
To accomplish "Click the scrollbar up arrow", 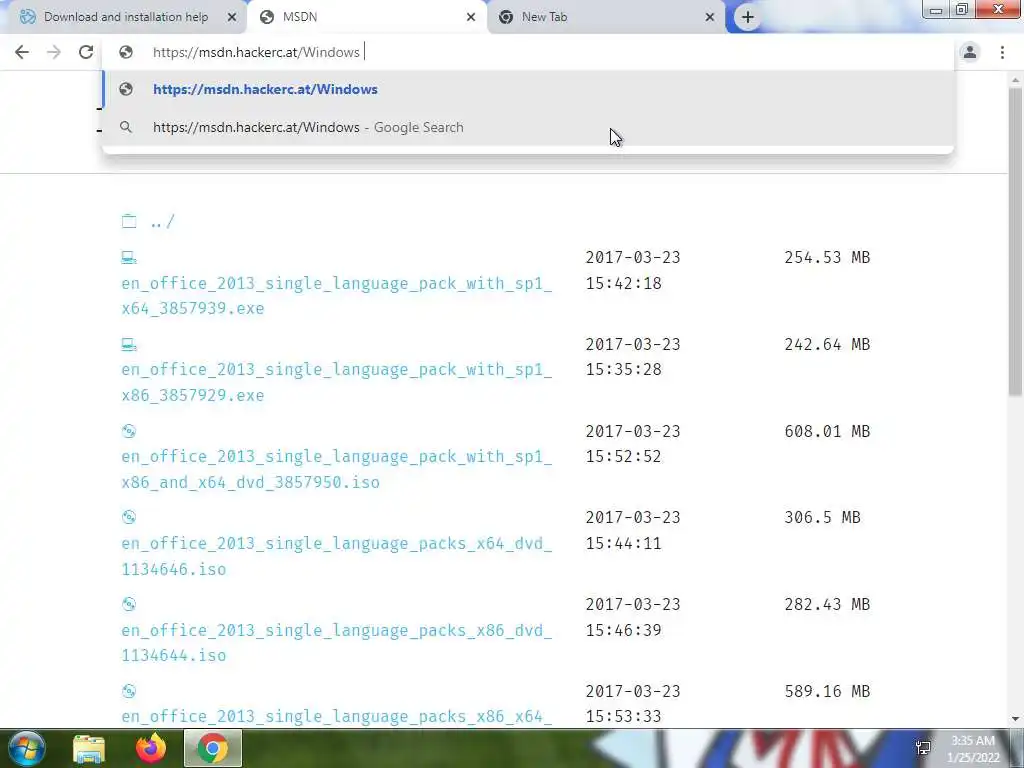I will tap(1015, 80).
